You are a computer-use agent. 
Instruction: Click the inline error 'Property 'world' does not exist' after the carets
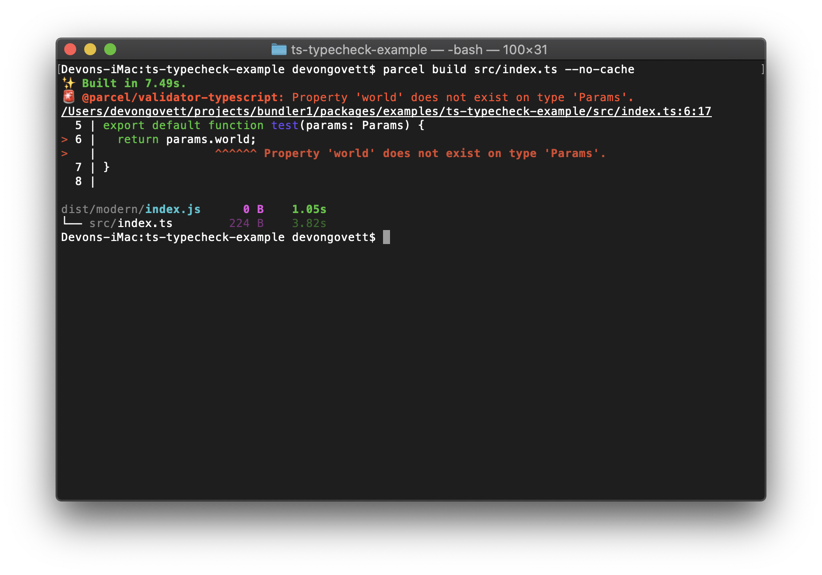435,154
